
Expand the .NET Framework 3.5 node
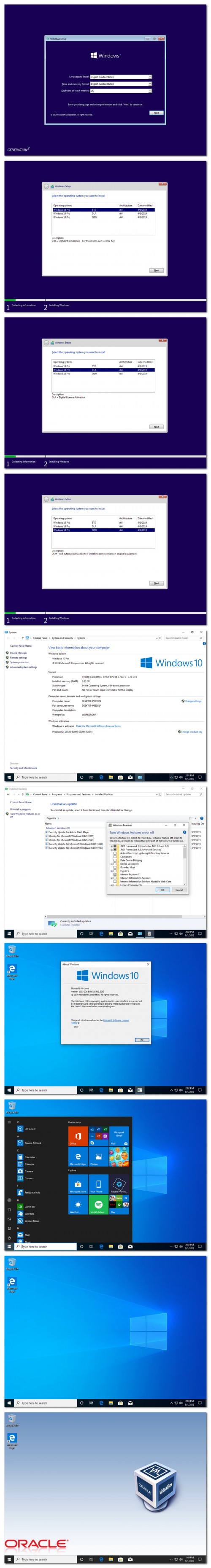[111, 847]
